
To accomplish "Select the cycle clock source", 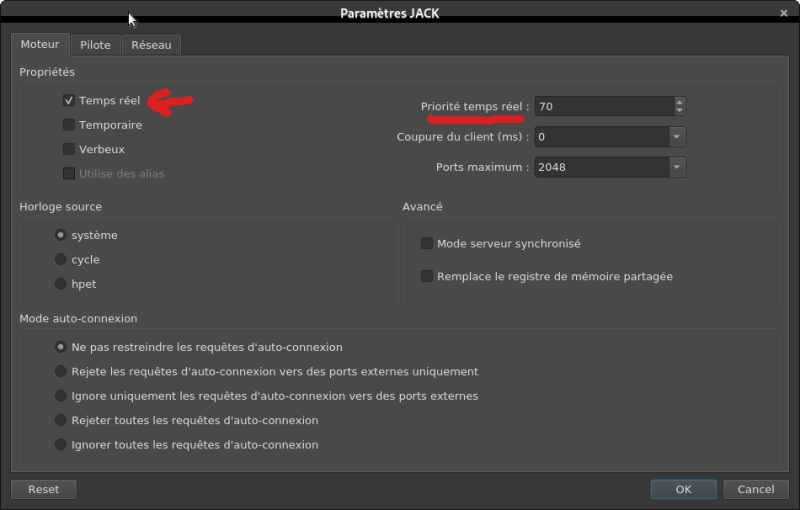I will [x=62, y=260].
